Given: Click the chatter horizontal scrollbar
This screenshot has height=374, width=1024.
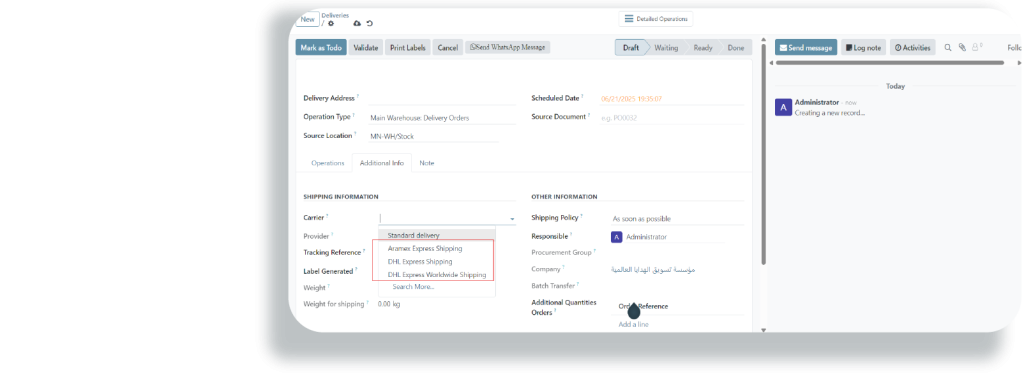Looking at the screenshot, I should point(889,63).
